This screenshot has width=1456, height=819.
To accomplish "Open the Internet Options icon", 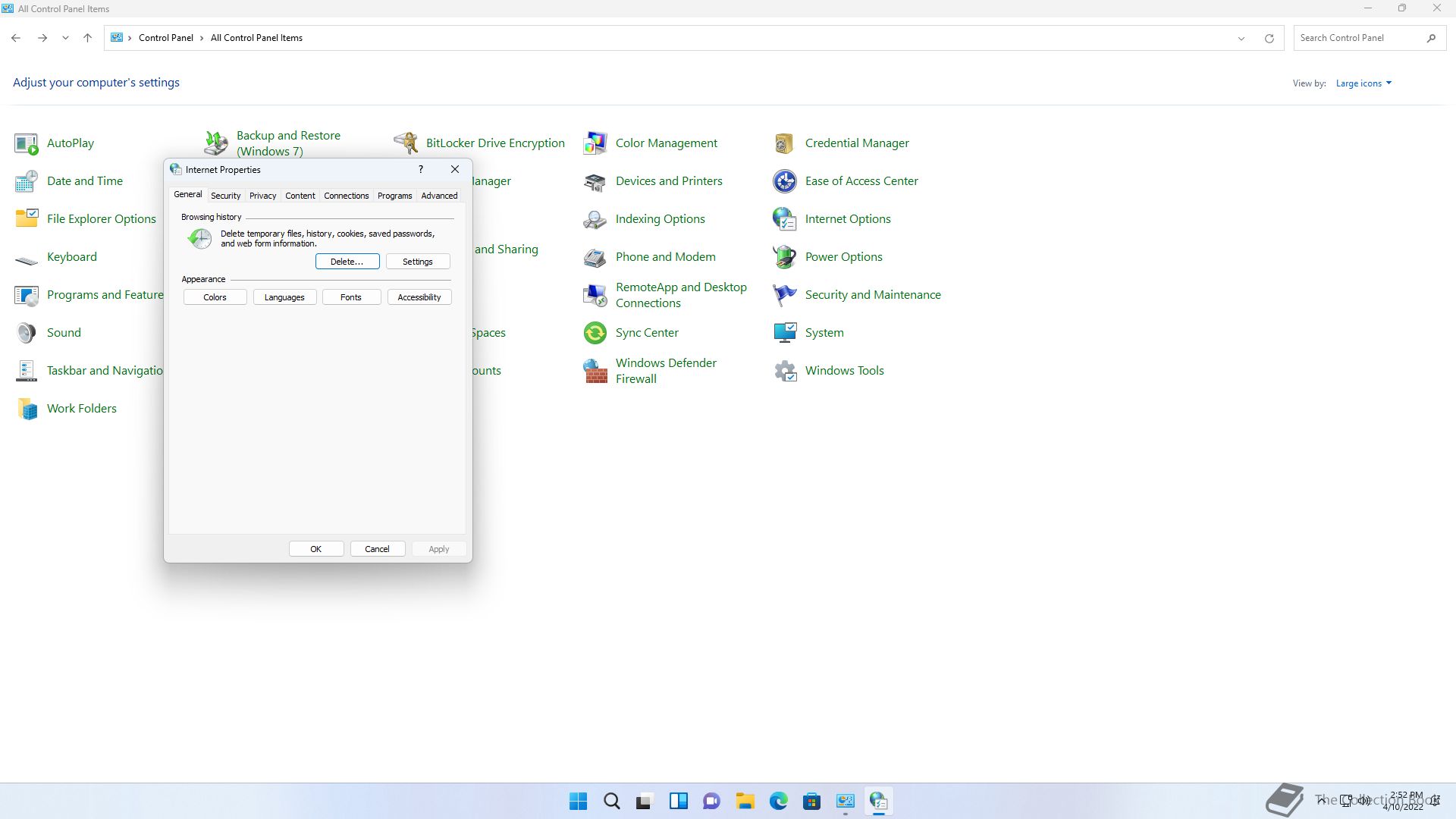I will [x=785, y=219].
